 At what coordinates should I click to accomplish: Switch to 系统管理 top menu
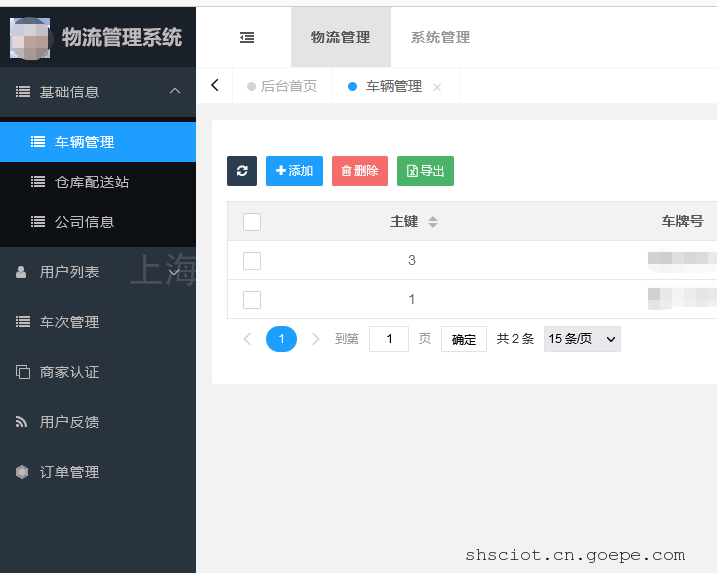[440, 38]
